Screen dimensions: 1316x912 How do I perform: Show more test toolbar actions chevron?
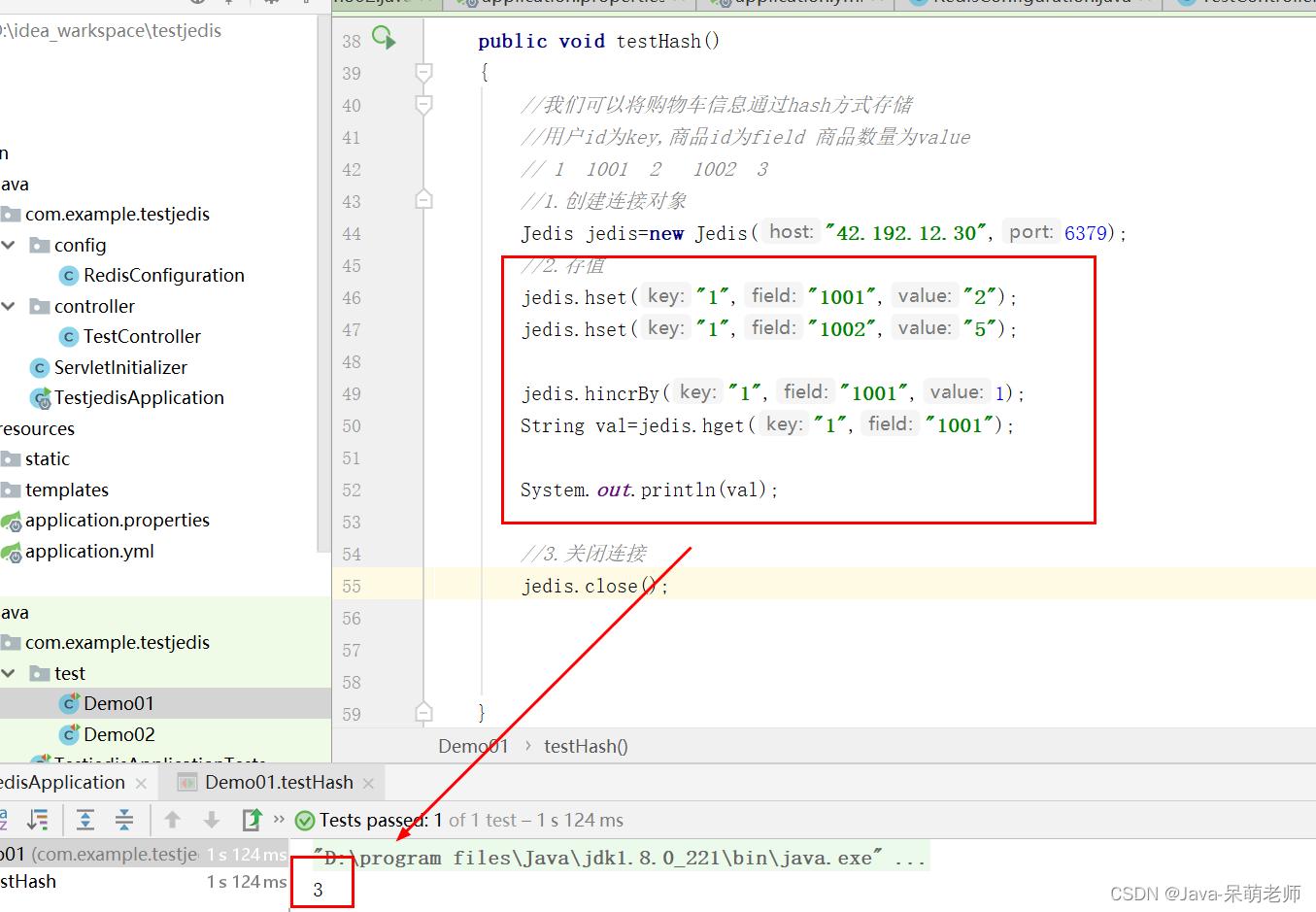(x=280, y=820)
